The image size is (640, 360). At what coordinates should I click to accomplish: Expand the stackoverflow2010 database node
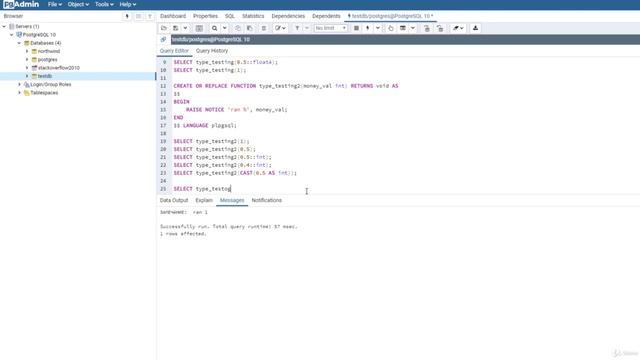pyautogui.click(x=27, y=68)
